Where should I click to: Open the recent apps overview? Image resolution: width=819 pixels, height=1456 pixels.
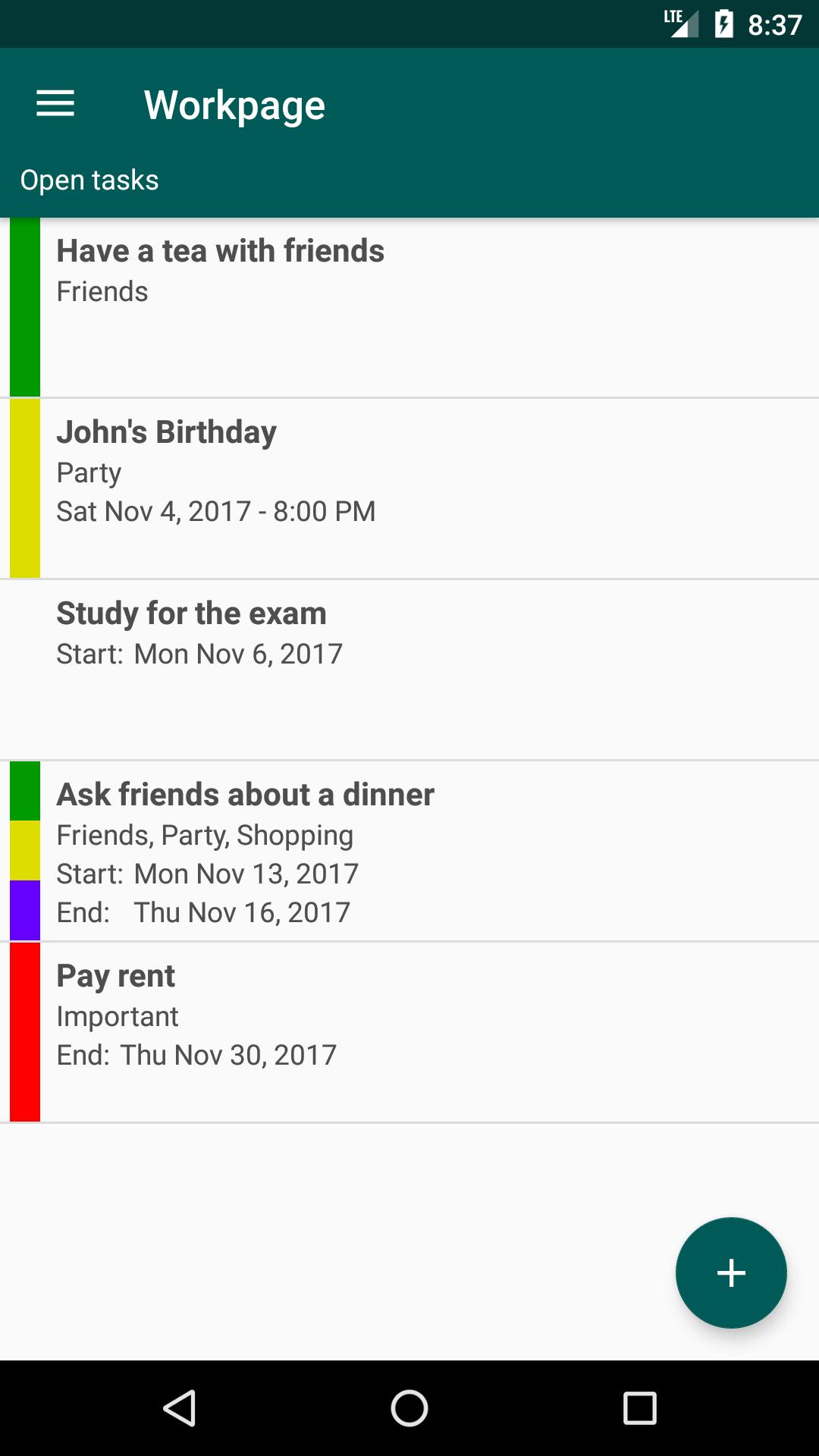[639, 1408]
